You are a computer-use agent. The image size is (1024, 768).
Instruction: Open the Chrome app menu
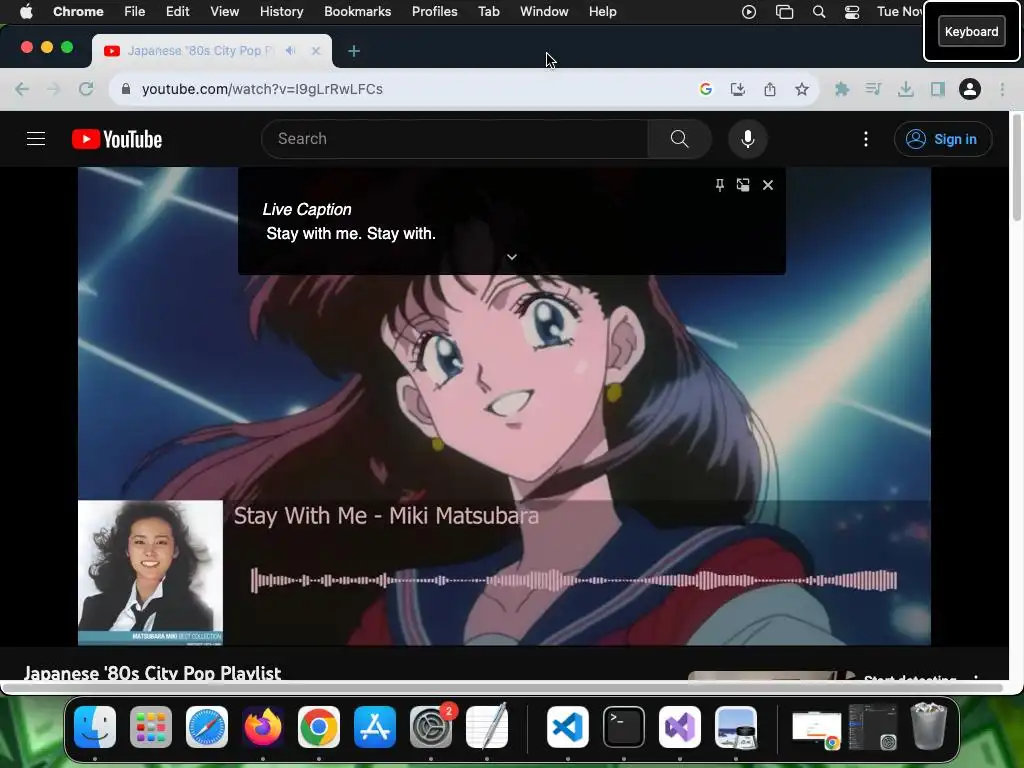[78, 12]
